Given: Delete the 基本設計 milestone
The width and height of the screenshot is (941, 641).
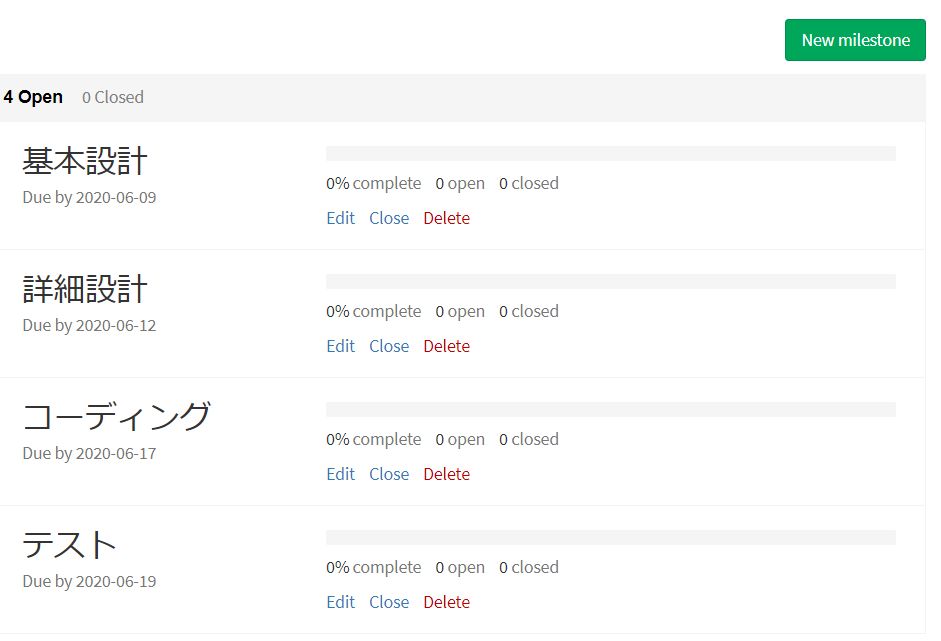Looking at the screenshot, I should click(446, 218).
